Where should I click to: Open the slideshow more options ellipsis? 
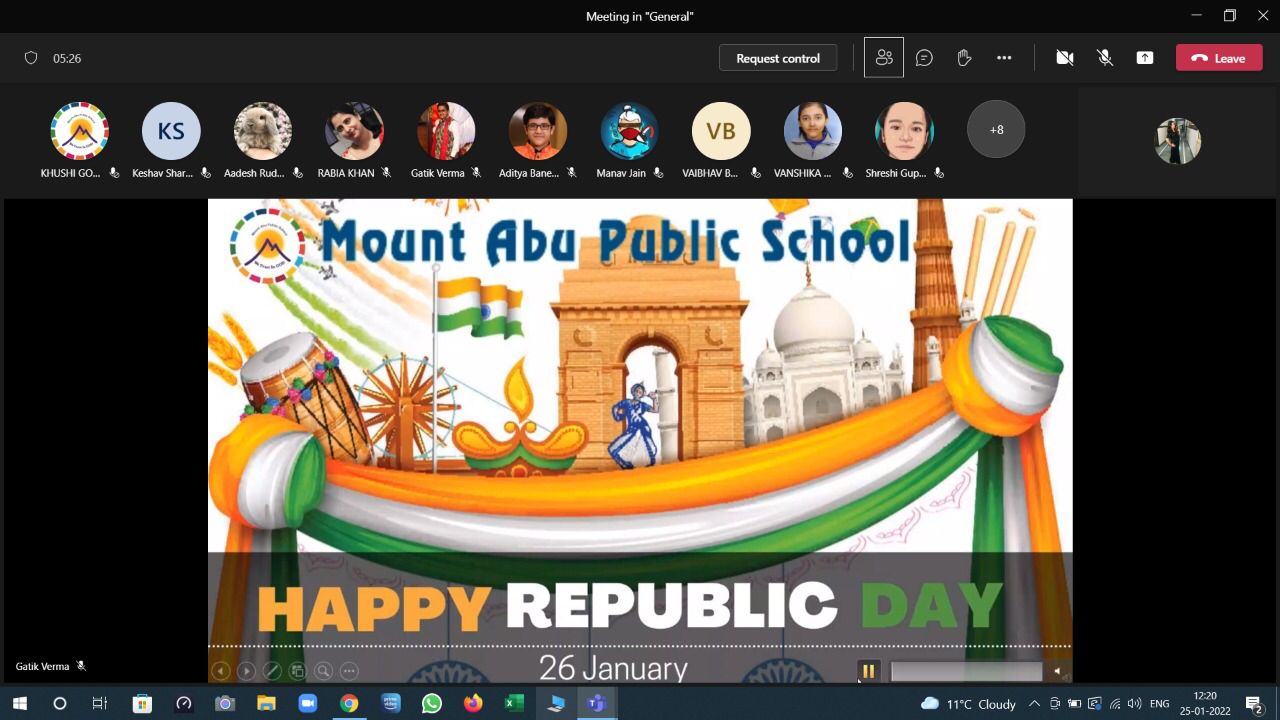pos(349,671)
